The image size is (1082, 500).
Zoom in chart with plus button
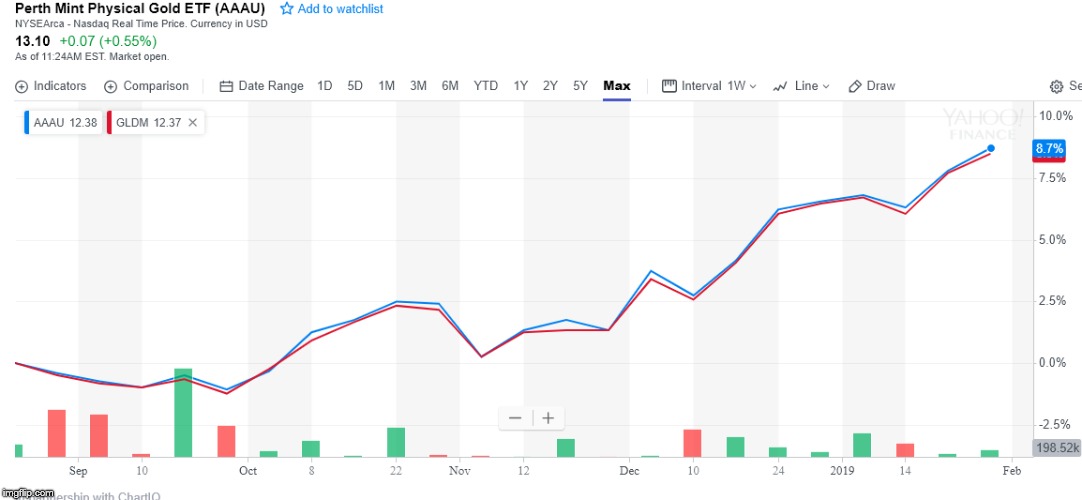(x=548, y=418)
